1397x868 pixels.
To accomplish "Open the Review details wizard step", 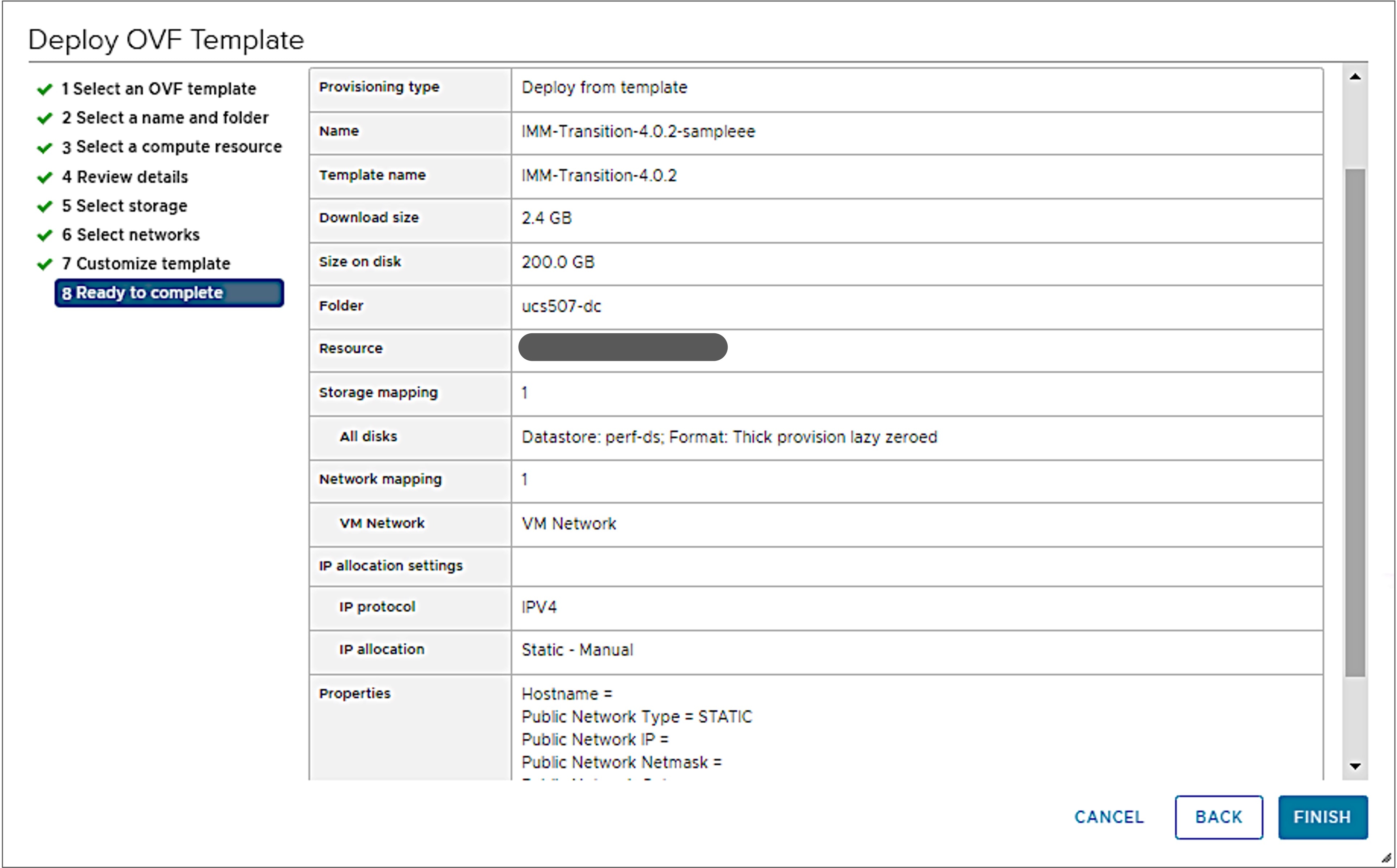I will click(x=125, y=176).
